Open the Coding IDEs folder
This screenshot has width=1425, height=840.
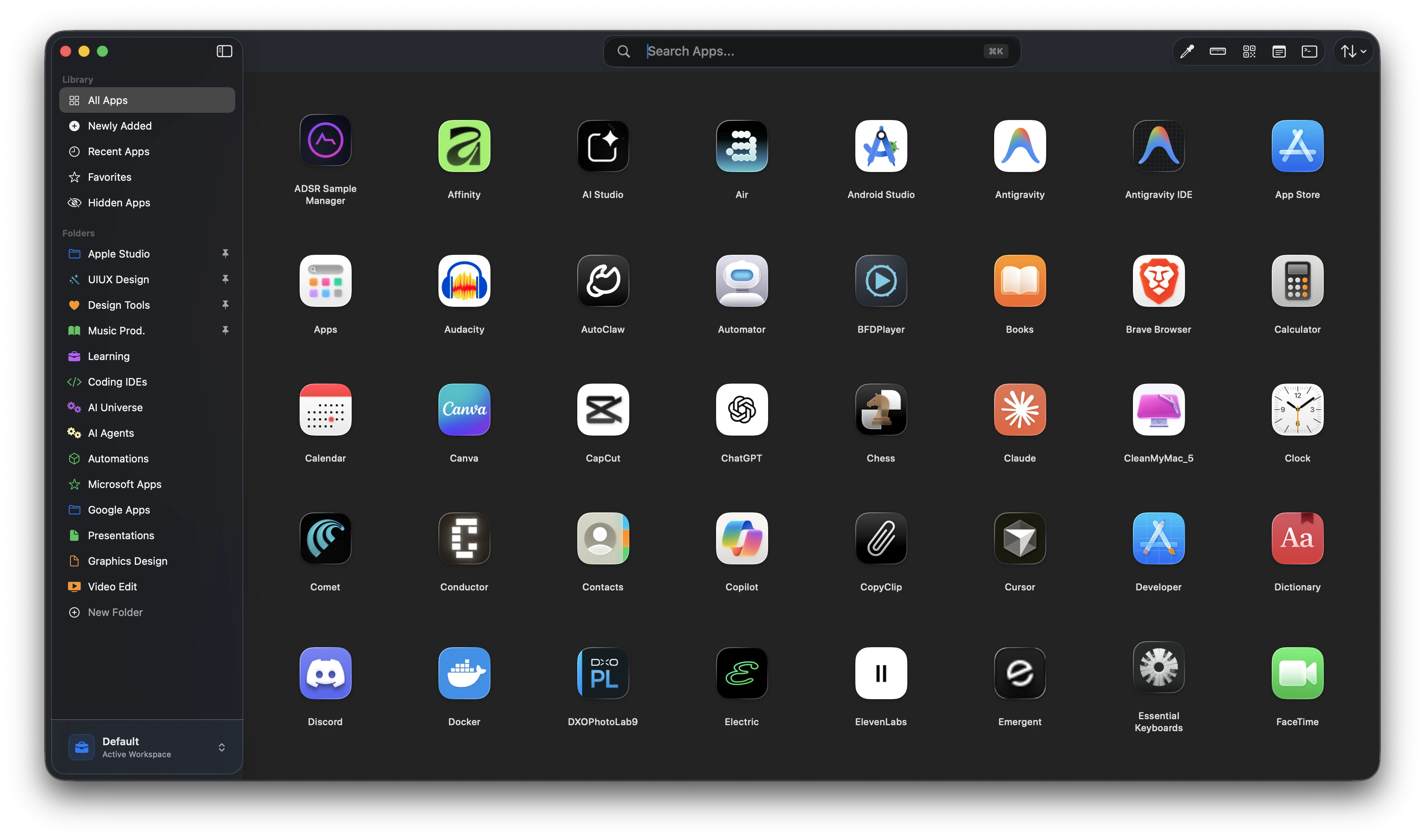click(x=147, y=382)
